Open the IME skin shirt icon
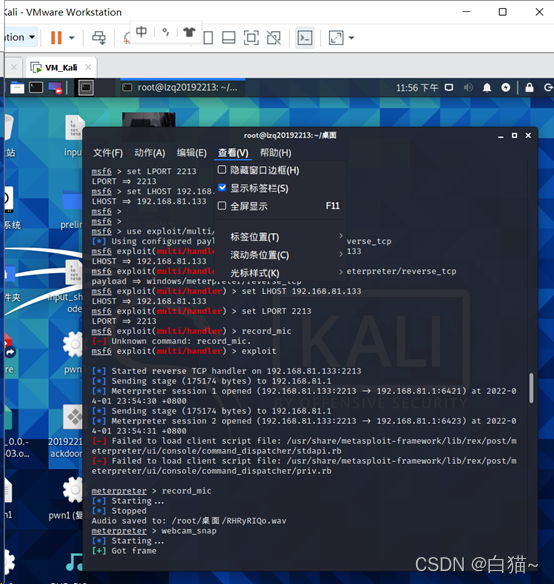The image size is (554, 584). [189, 32]
